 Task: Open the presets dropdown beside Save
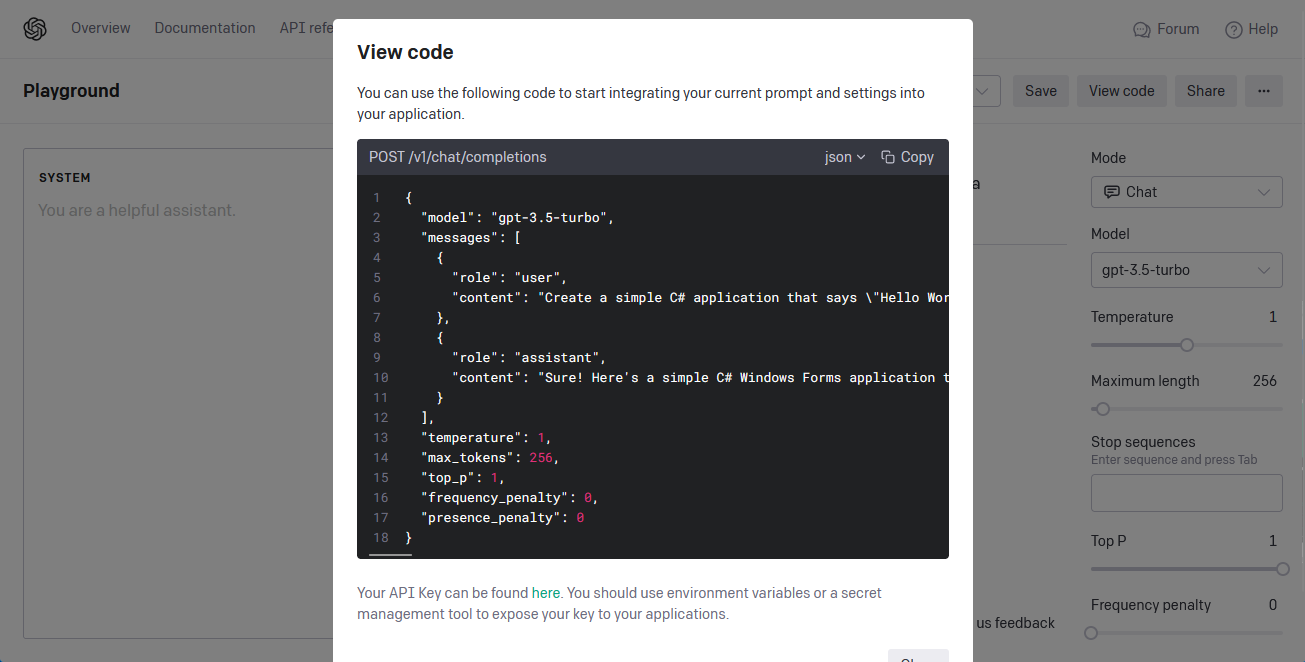(986, 91)
